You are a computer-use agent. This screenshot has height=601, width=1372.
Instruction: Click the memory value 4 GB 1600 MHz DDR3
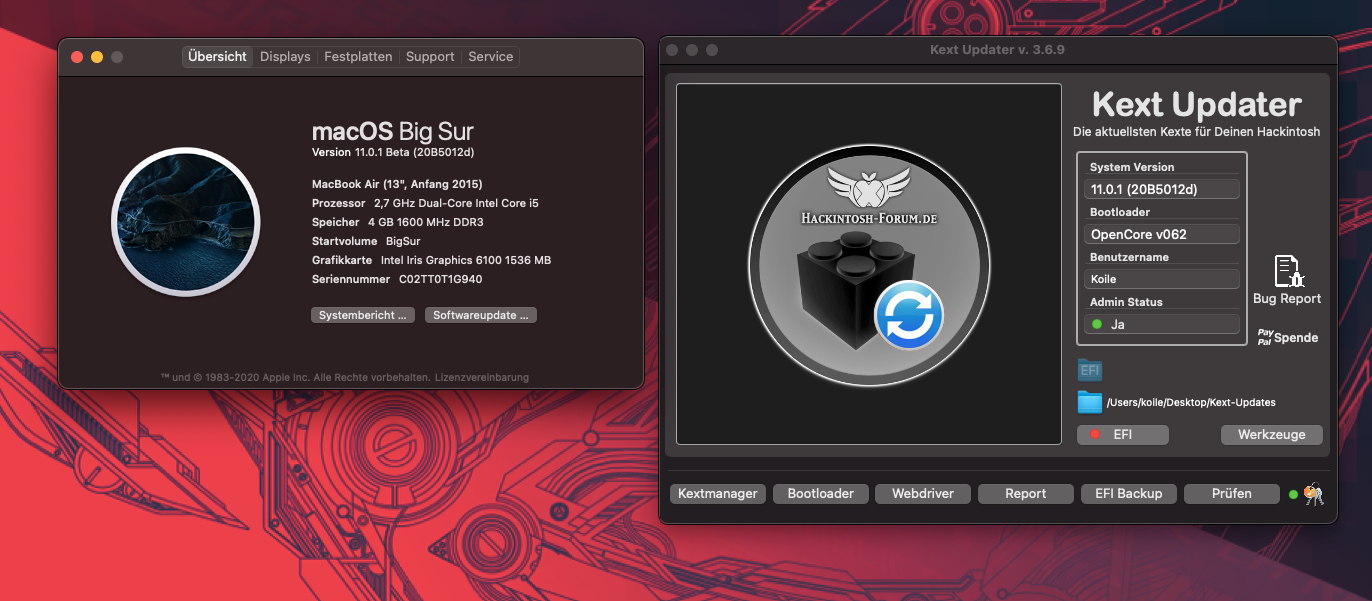click(x=425, y=222)
